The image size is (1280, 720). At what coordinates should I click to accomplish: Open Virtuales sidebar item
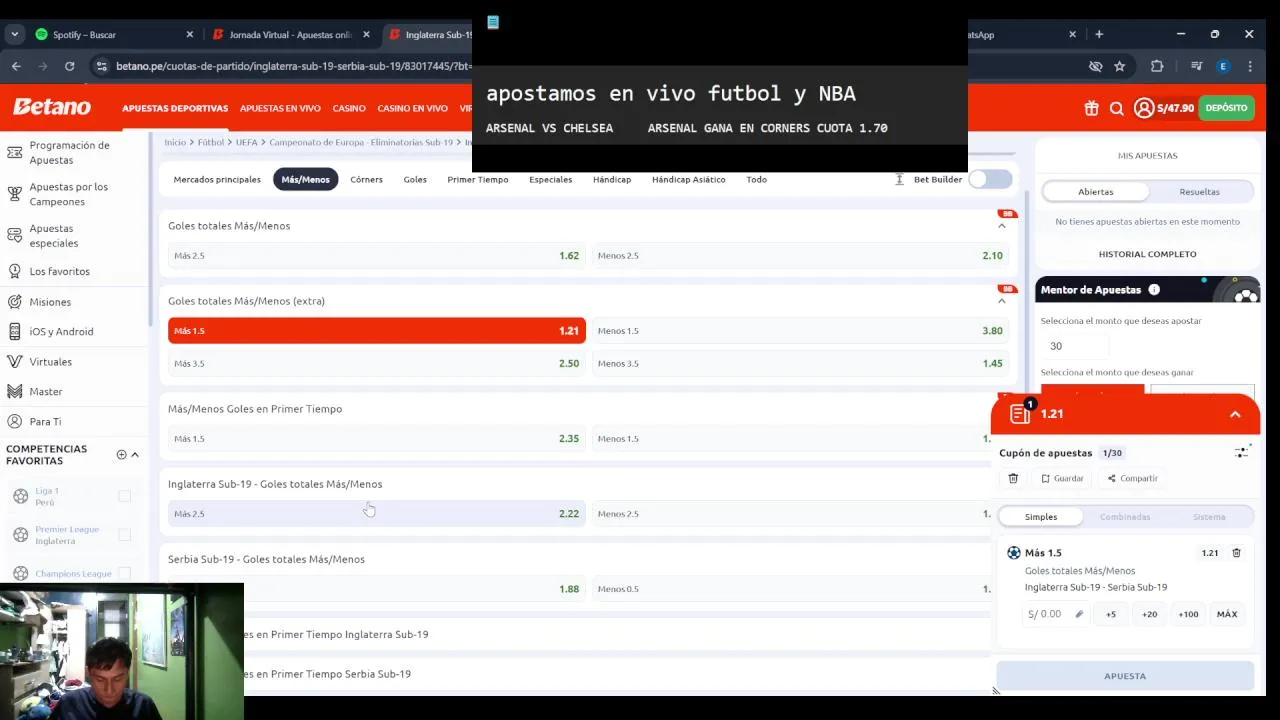point(50,361)
